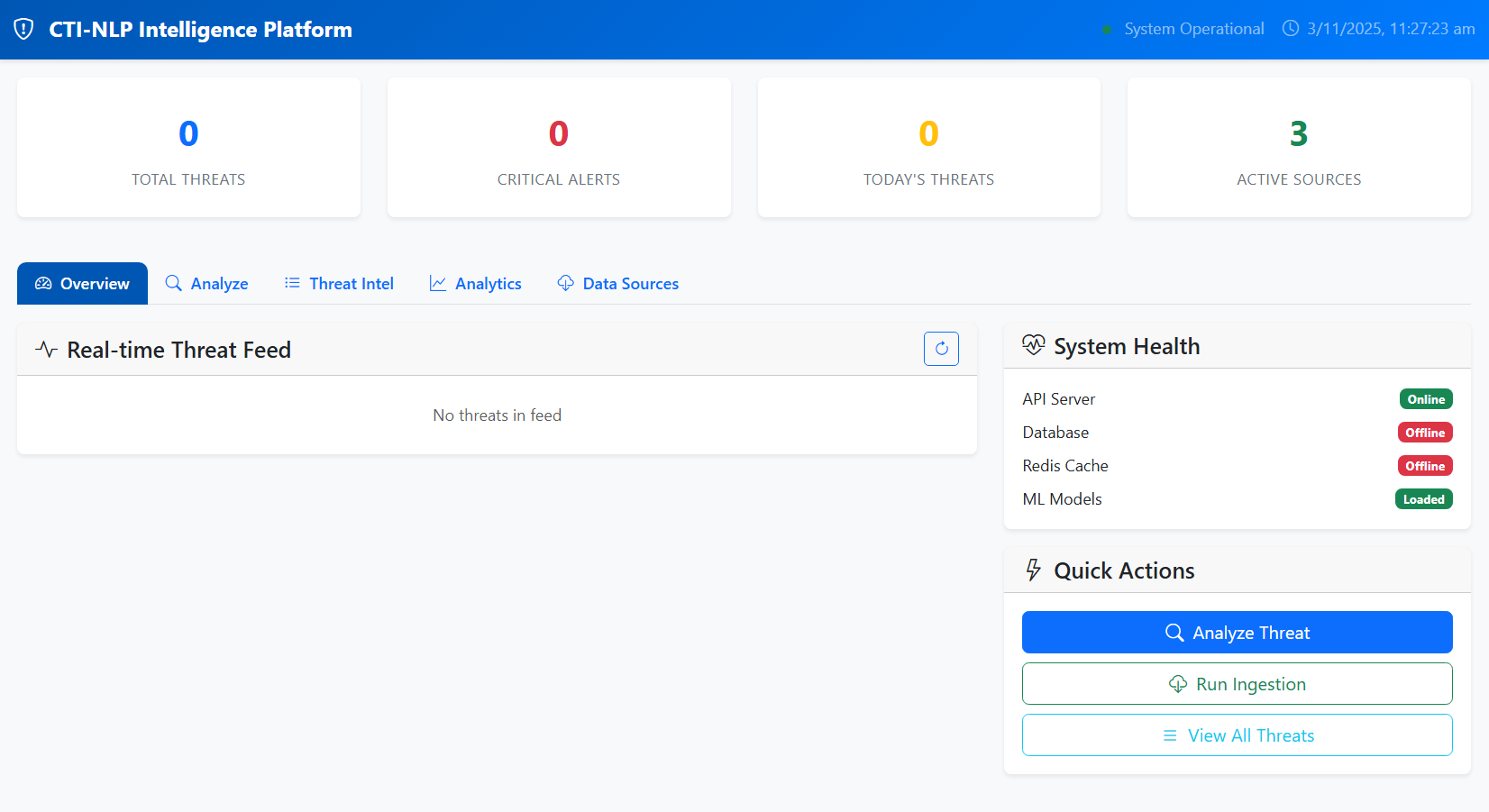Image resolution: width=1489 pixels, height=812 pixels.
Task: Open the Threat Intel tab
Action: [x=339, y=284]
